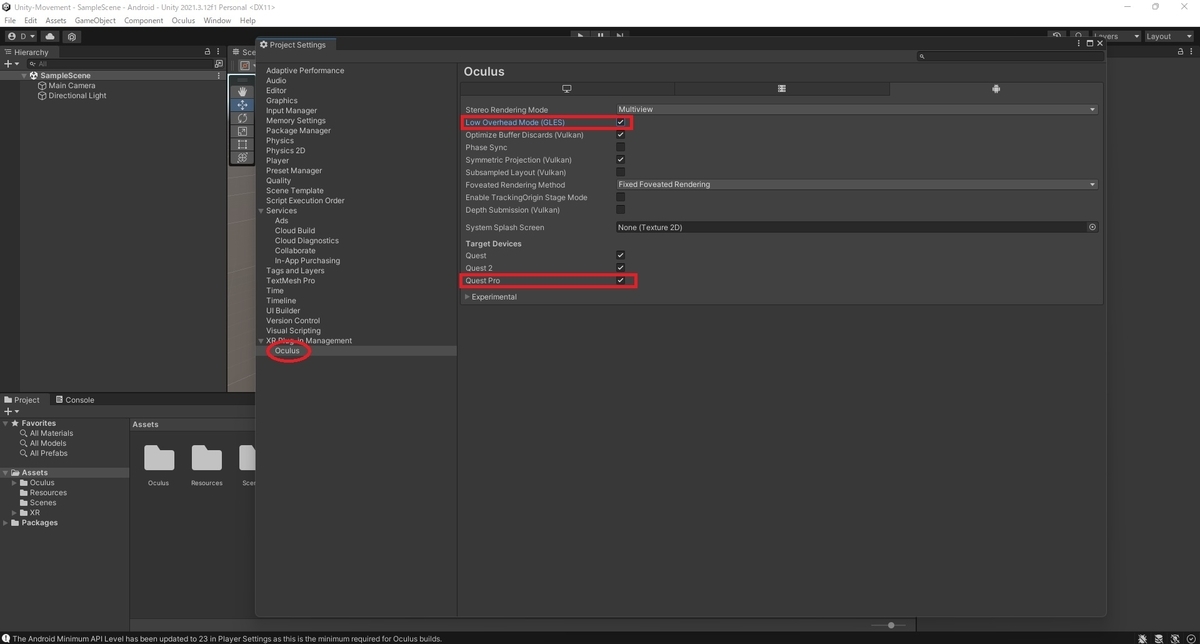1200x644 pixels.
Task: Select Oculus under XR Plug-in Management
Action: pos(287,351)
